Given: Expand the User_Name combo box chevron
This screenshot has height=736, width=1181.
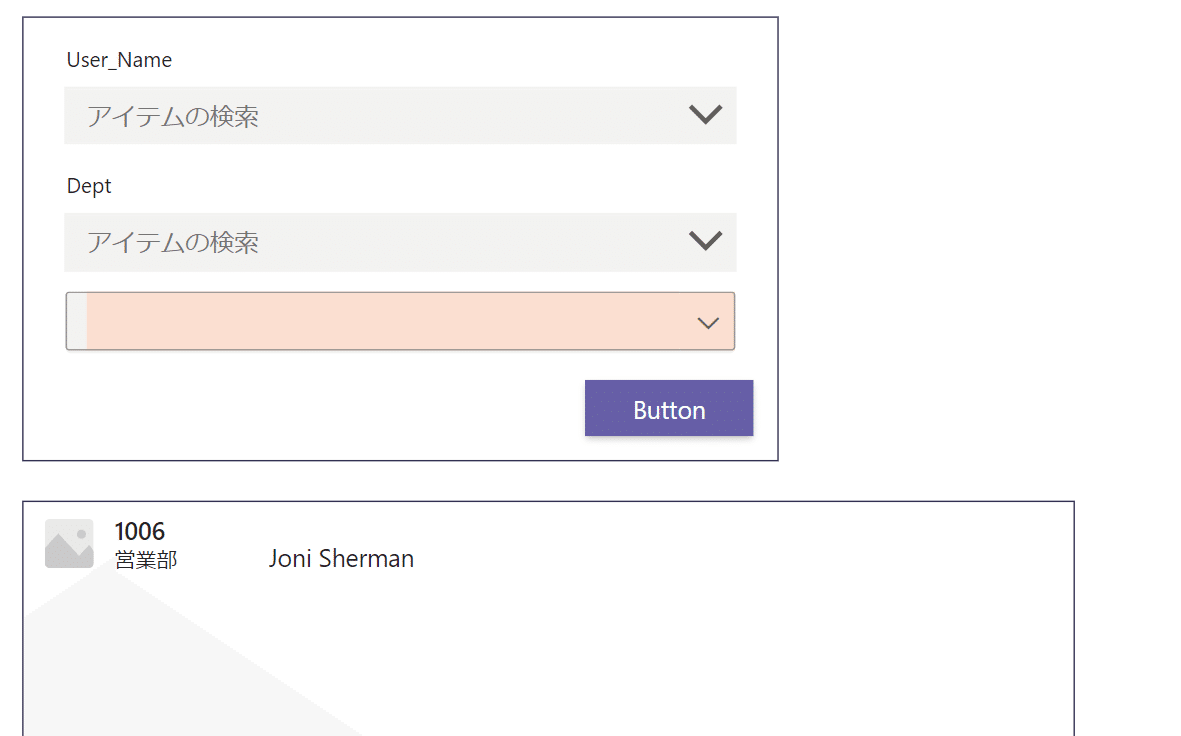Looking at the screenshot, I should click(x=706, y=115).
